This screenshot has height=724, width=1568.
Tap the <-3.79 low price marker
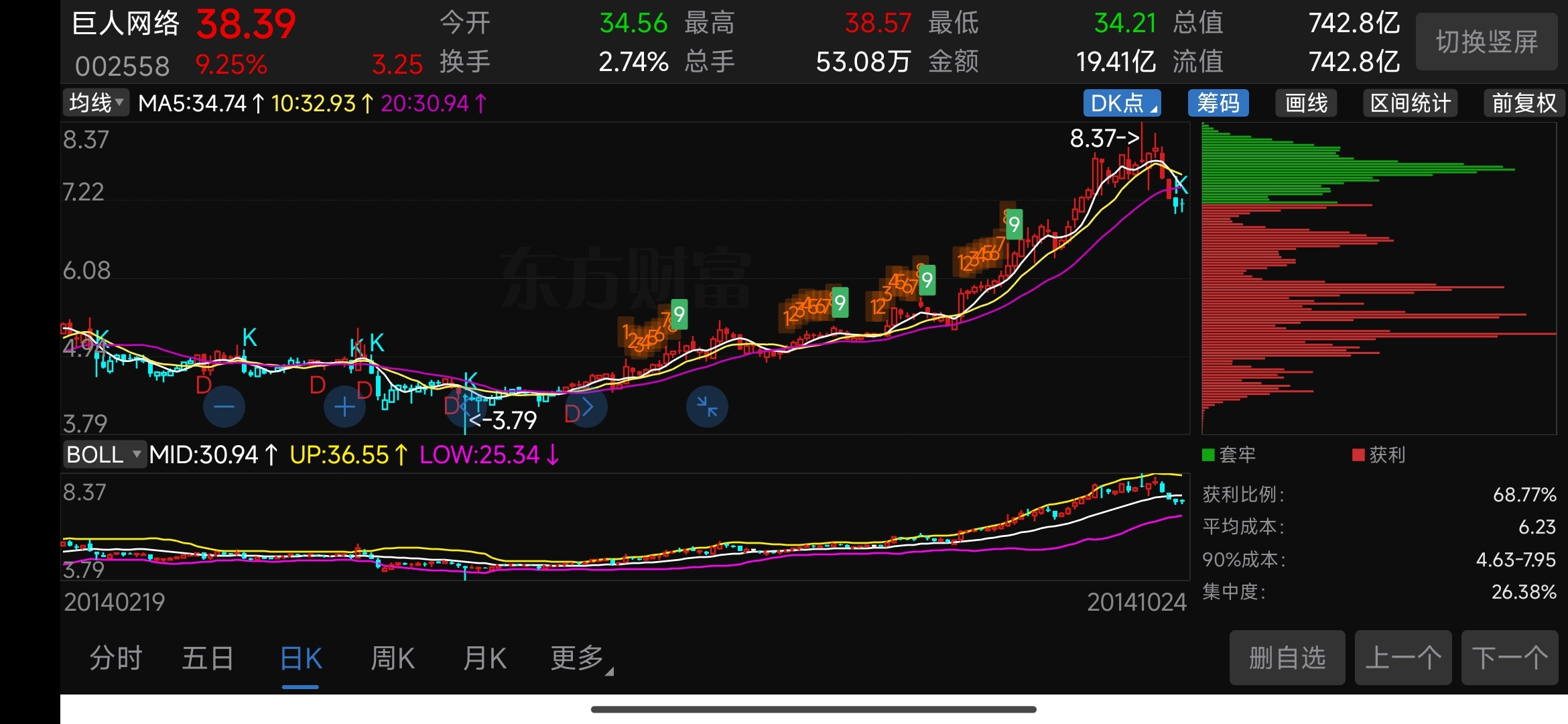(x=503, y=420)
